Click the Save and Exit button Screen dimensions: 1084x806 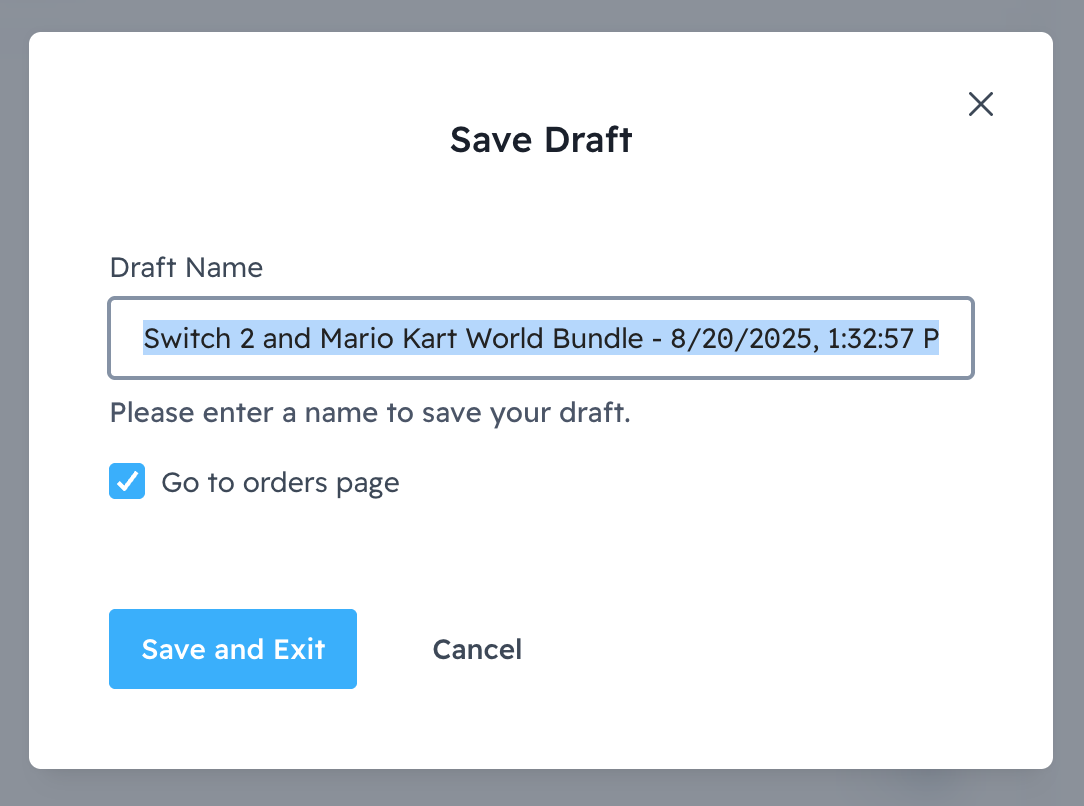point(233,649)
